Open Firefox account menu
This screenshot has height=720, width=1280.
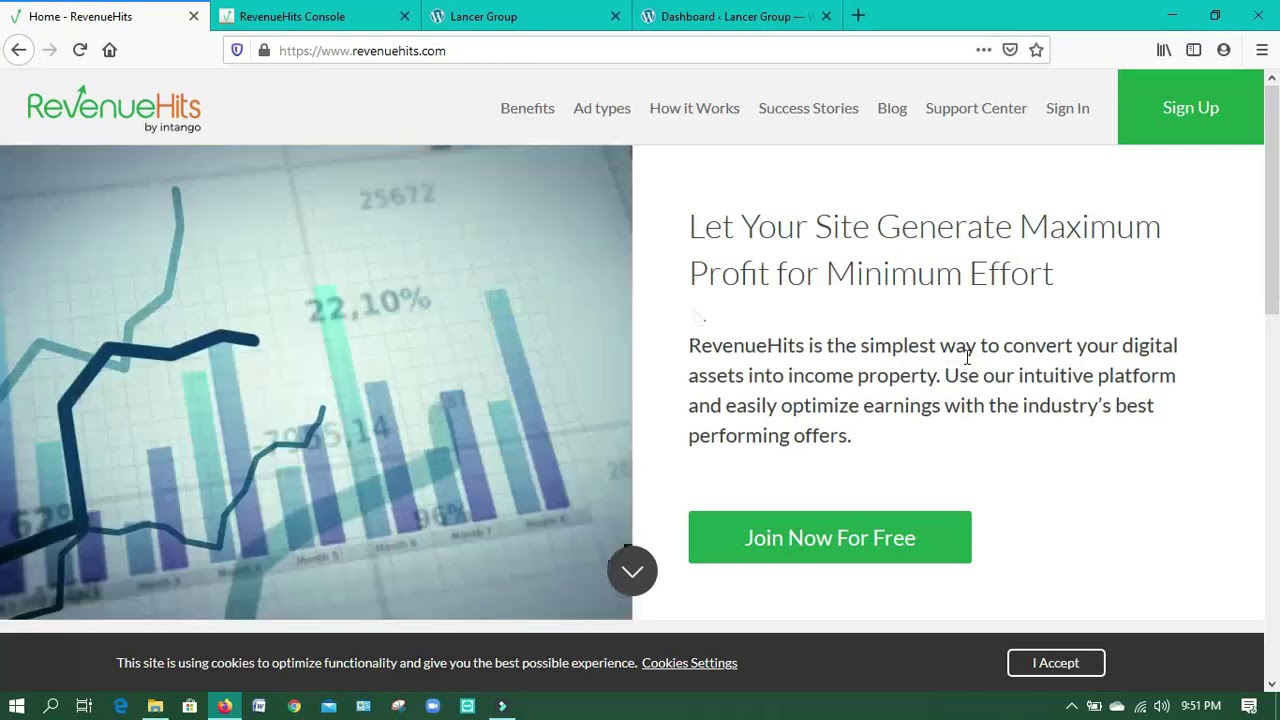pos(1224,50)
